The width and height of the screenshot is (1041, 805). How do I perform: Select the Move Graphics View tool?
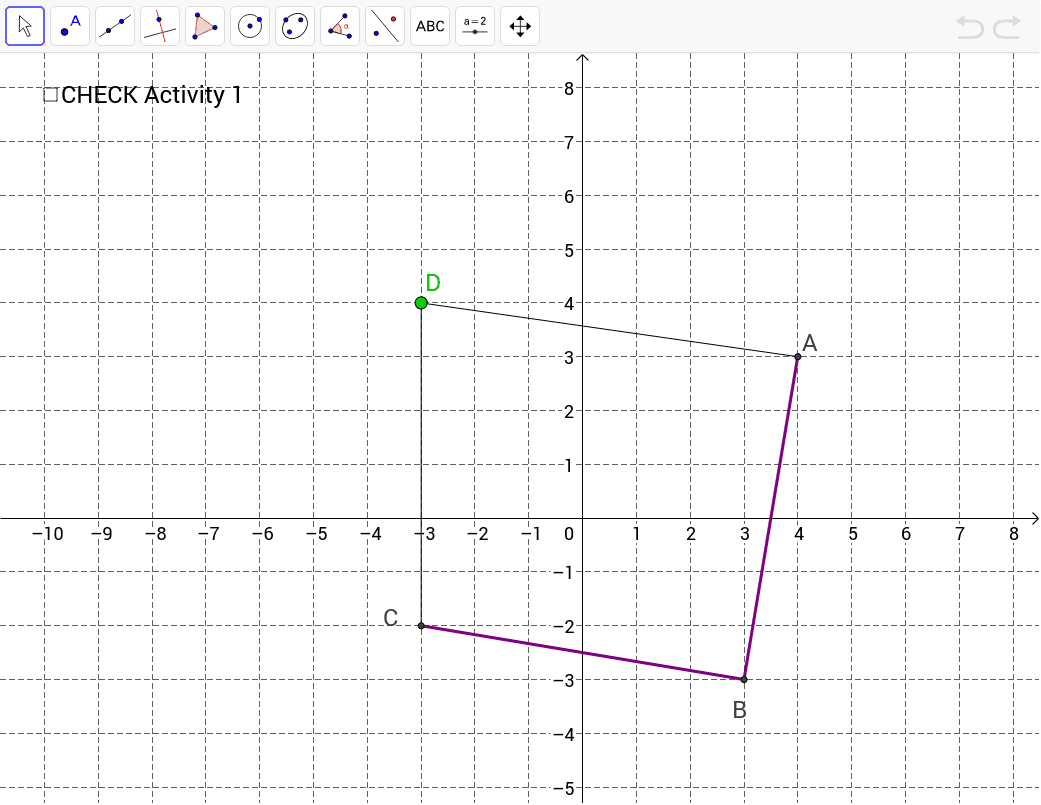tap(520, 27)
